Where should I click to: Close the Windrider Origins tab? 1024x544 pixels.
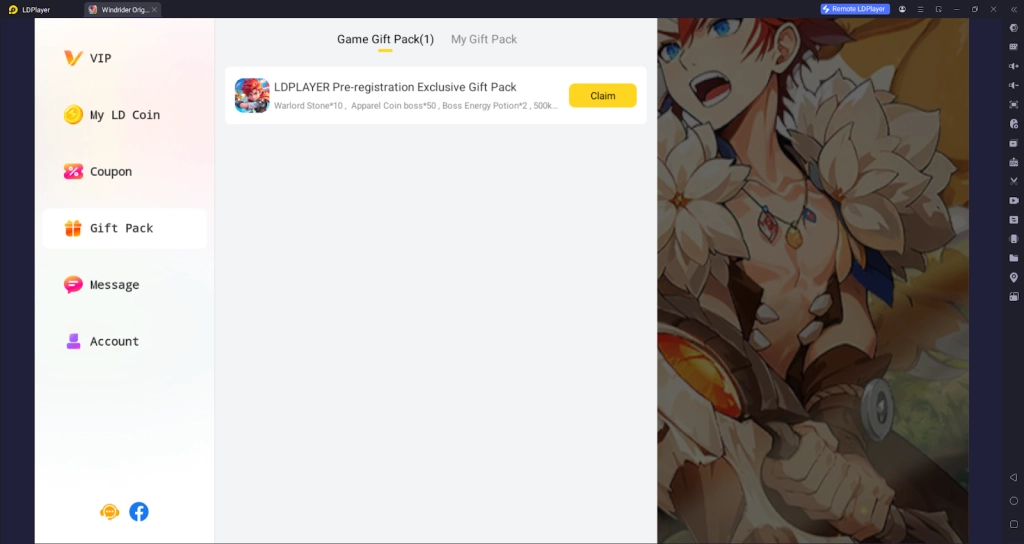coord(154,10)
